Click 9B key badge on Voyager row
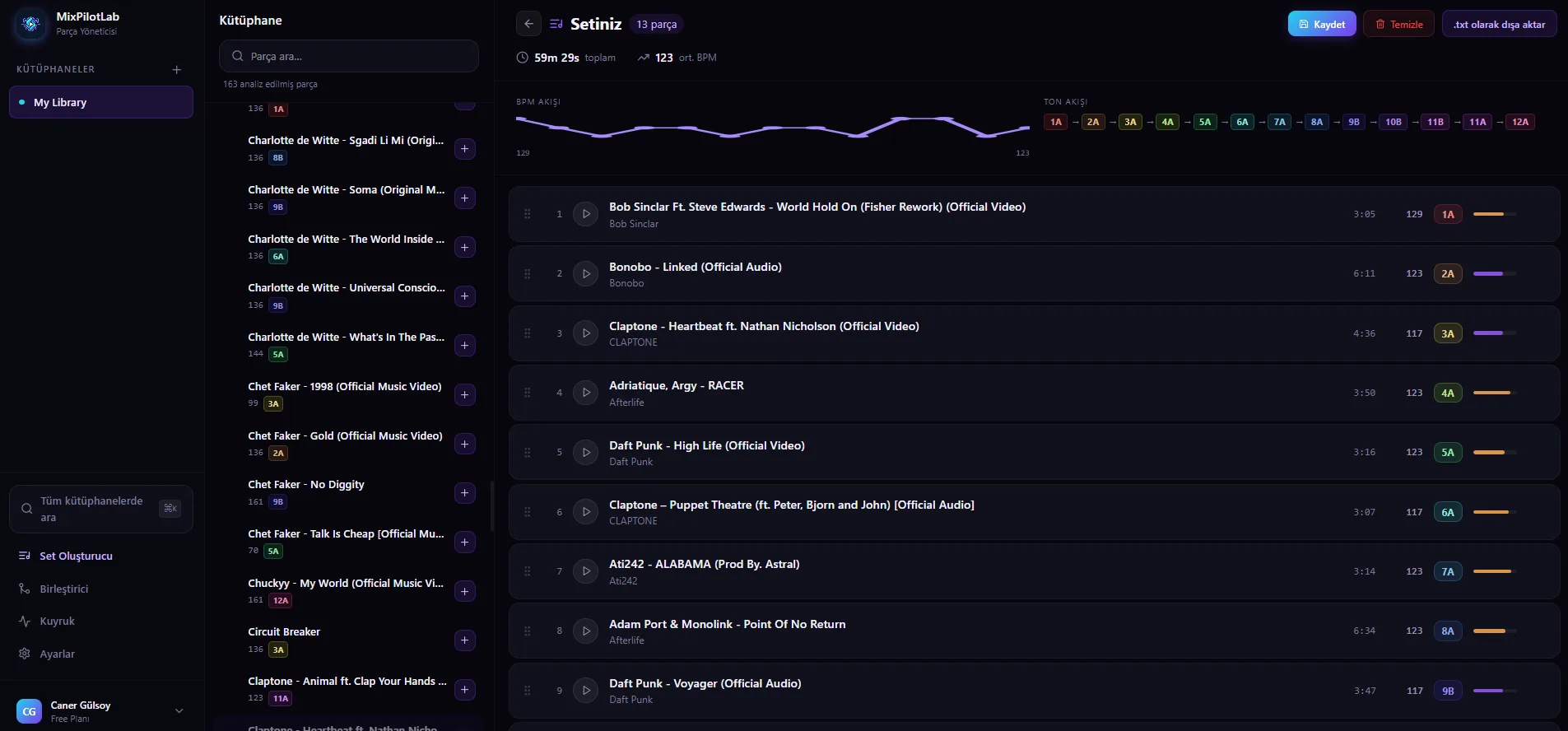Image resolution: width=1568 pixels, height=731 pixels. click(1448, 691)
